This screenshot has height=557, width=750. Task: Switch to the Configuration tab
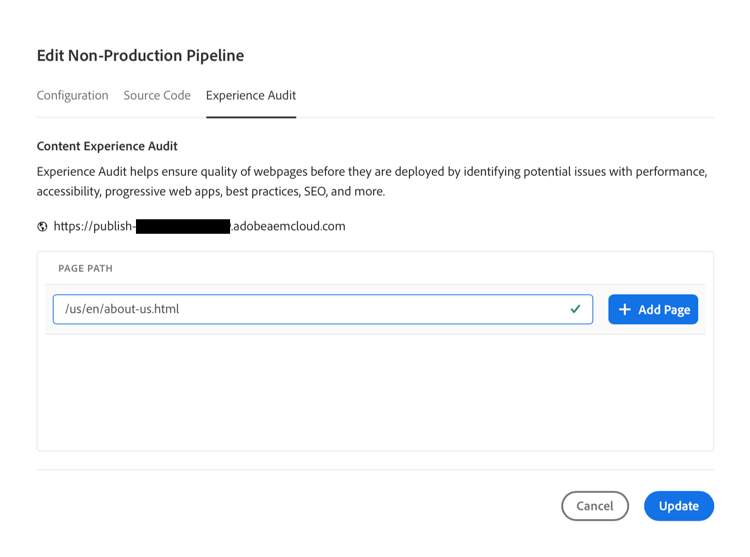click(72, 96)
